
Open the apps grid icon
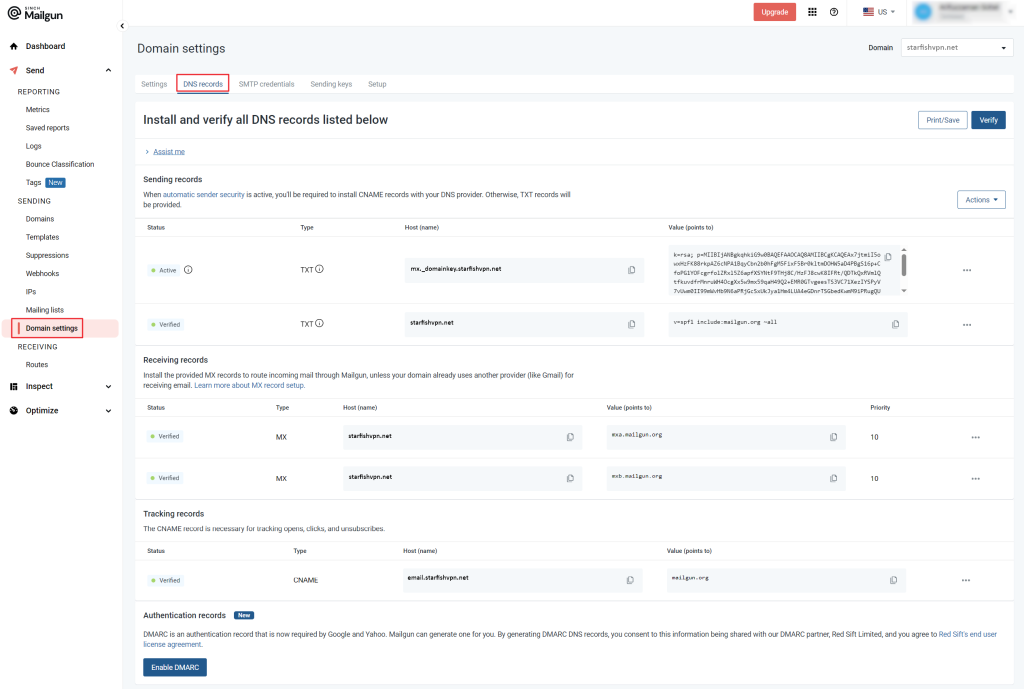coord(812,12)
